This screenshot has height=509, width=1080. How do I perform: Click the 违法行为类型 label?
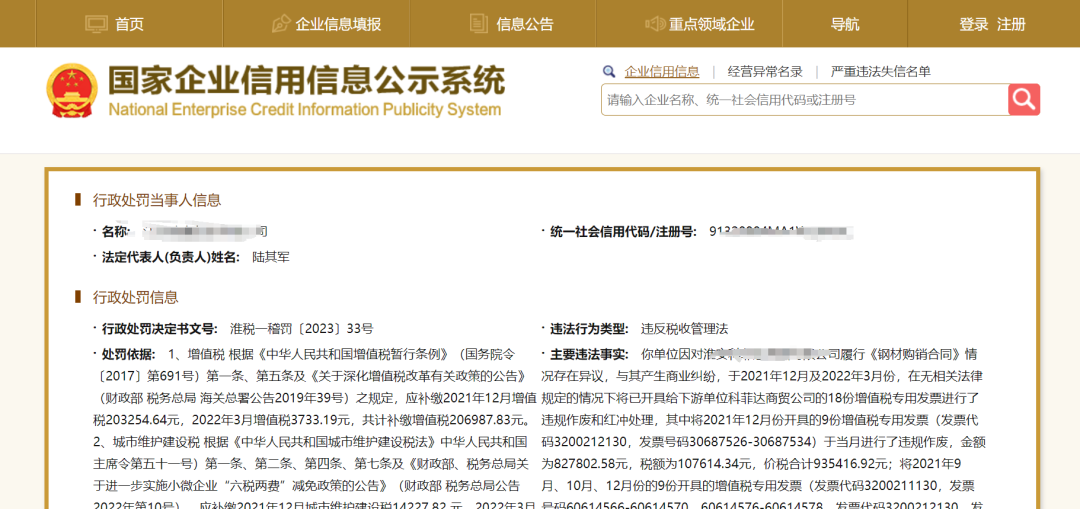click(x=590, y=329)
